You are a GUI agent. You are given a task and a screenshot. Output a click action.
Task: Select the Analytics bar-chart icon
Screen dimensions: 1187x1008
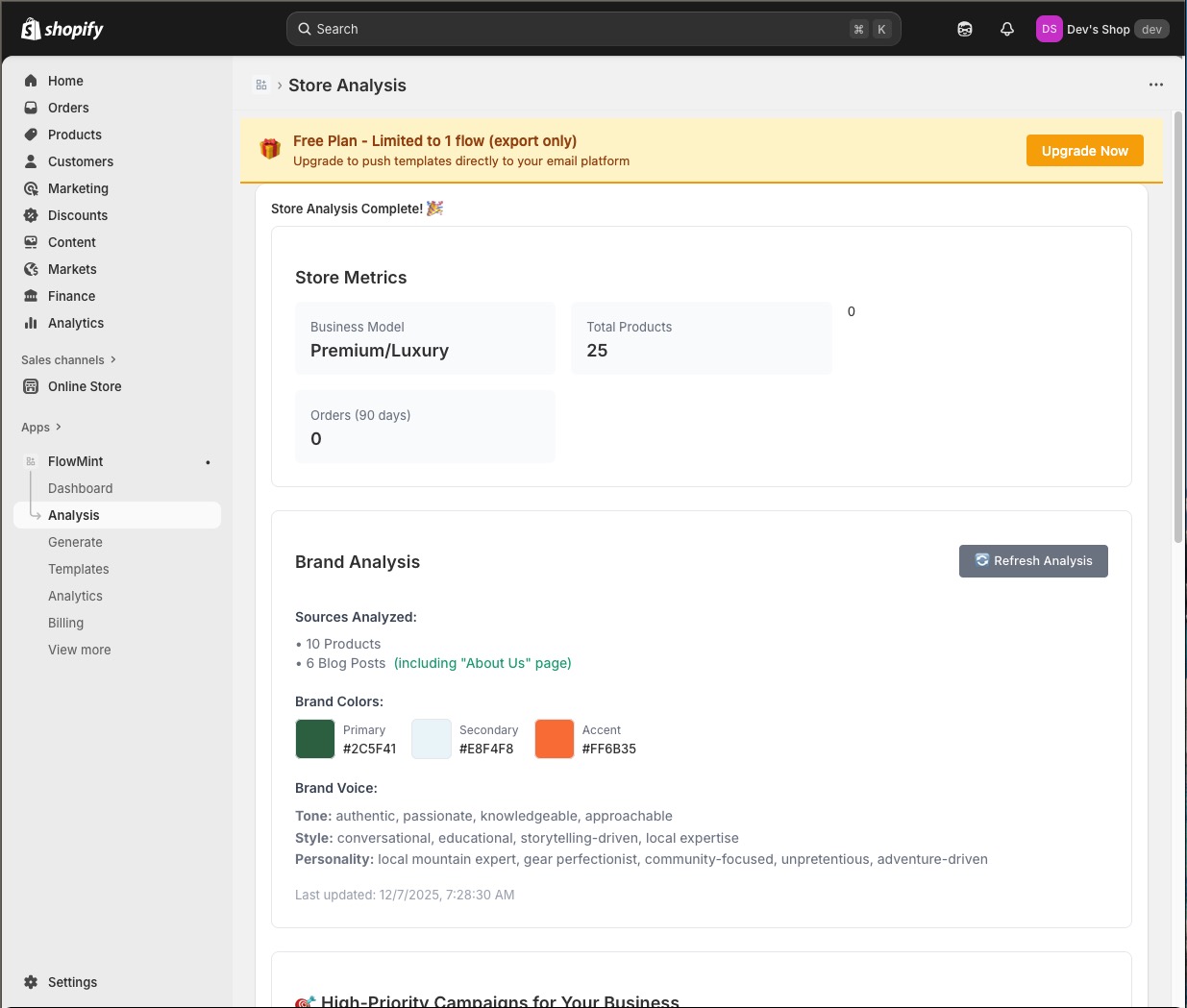(31, 323)
